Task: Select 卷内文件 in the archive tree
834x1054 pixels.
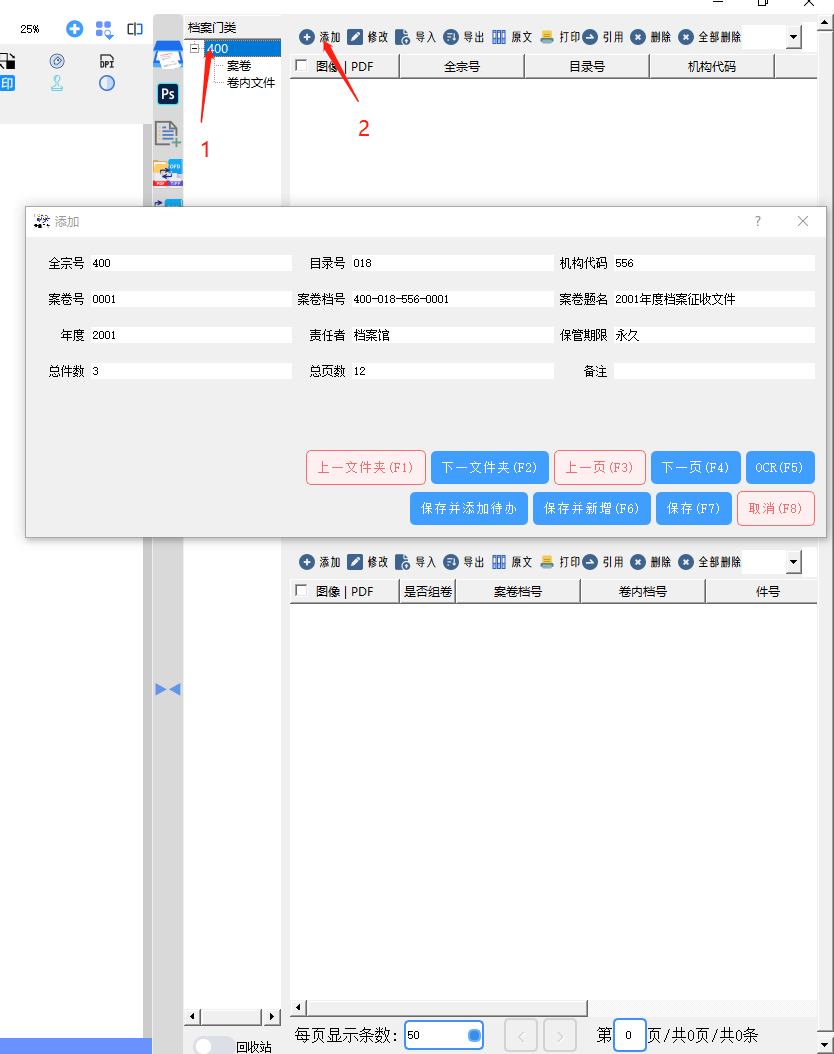Action: click(250, 83)
